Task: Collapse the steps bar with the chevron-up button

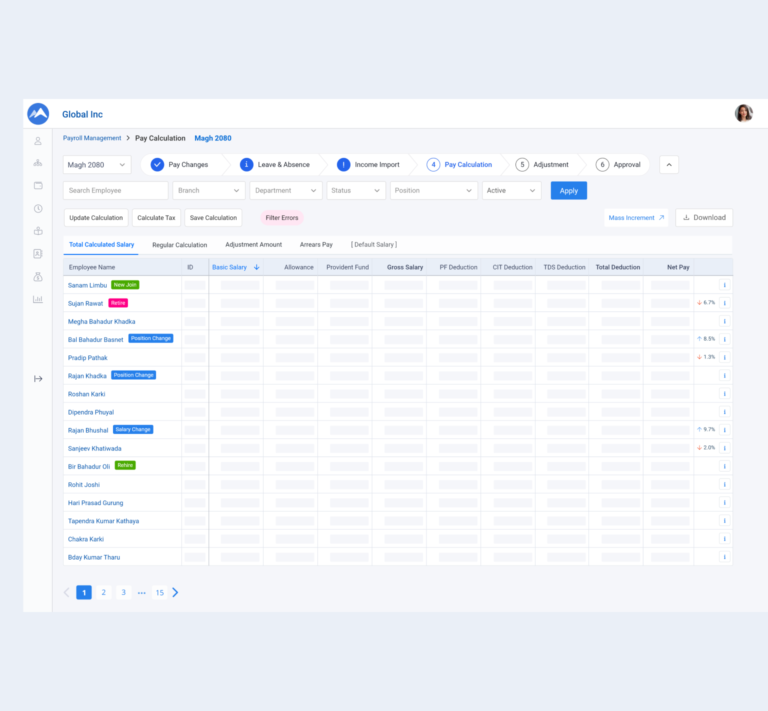Action: coord(669,165)
